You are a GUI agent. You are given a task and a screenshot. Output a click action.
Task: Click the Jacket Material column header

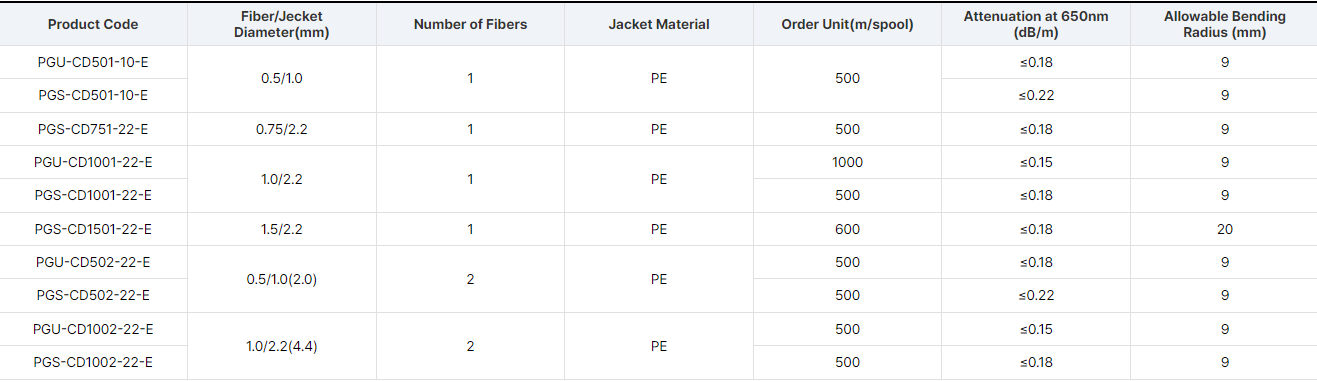[x=659, y=24]
